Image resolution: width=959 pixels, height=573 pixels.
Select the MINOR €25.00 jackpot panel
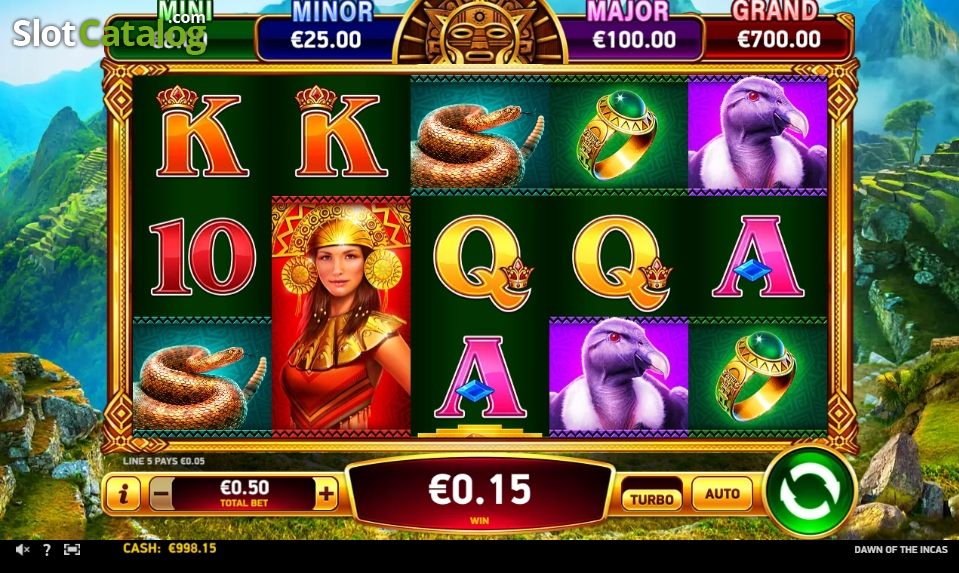tap(325, 32)
